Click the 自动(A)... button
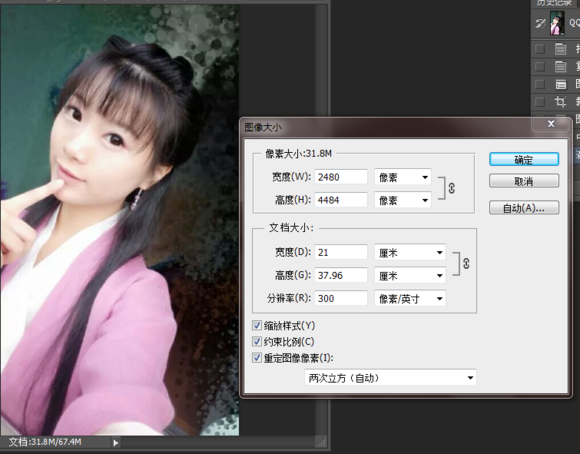 (x=524, y=208)
